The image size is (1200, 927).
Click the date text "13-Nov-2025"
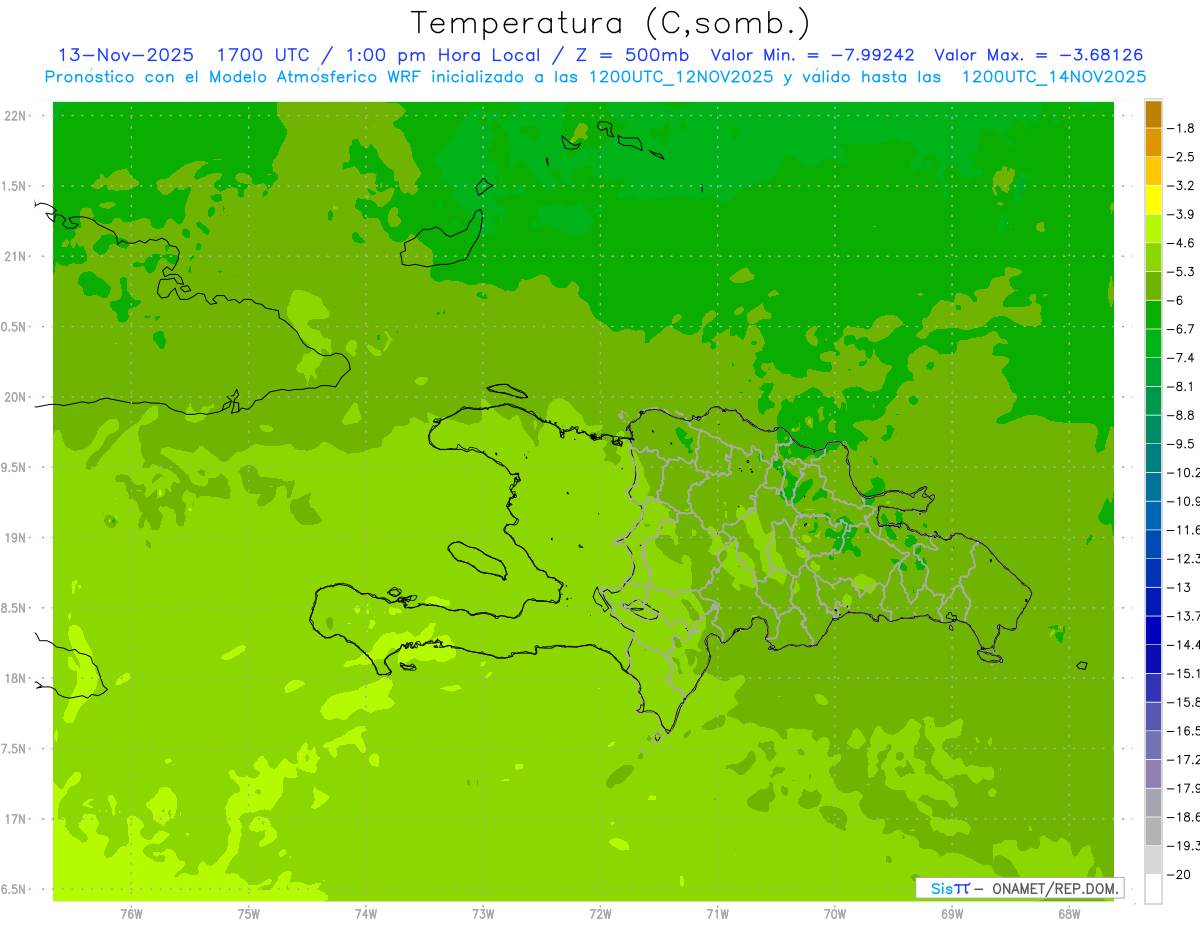(126, 55)
